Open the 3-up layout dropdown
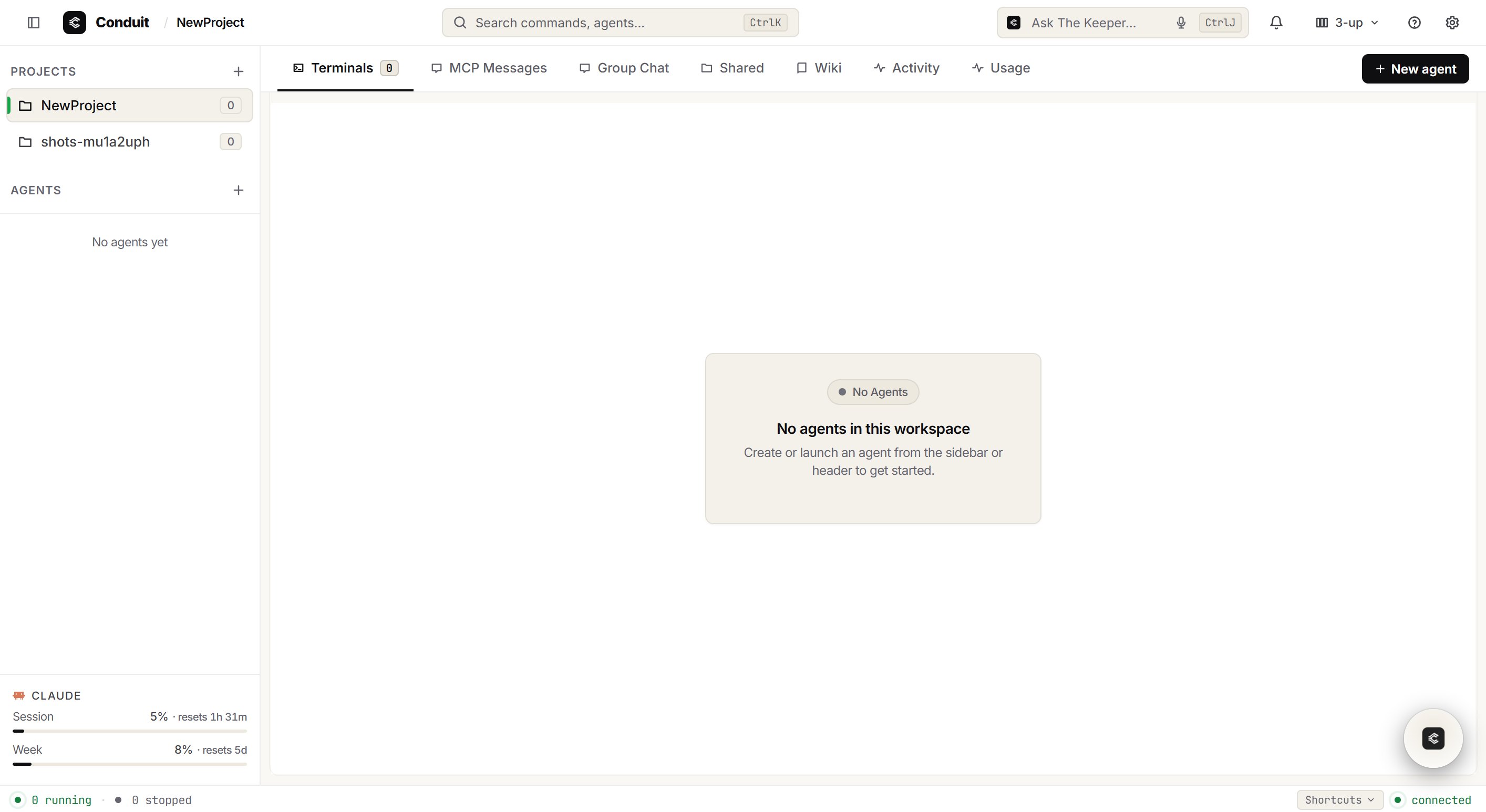The image size is (1486, 812). (1347, 23)
